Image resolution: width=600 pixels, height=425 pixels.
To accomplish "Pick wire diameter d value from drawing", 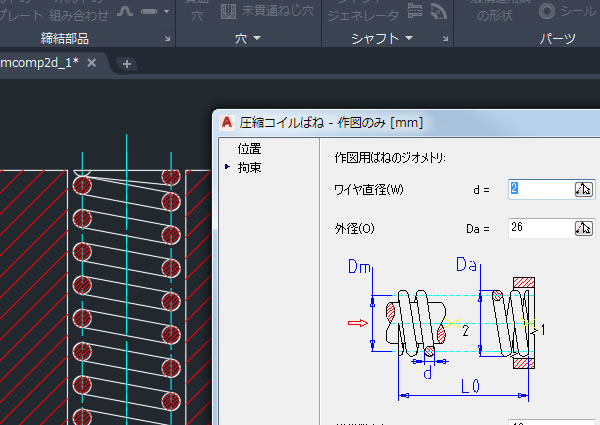I will (x=584, y=189).
